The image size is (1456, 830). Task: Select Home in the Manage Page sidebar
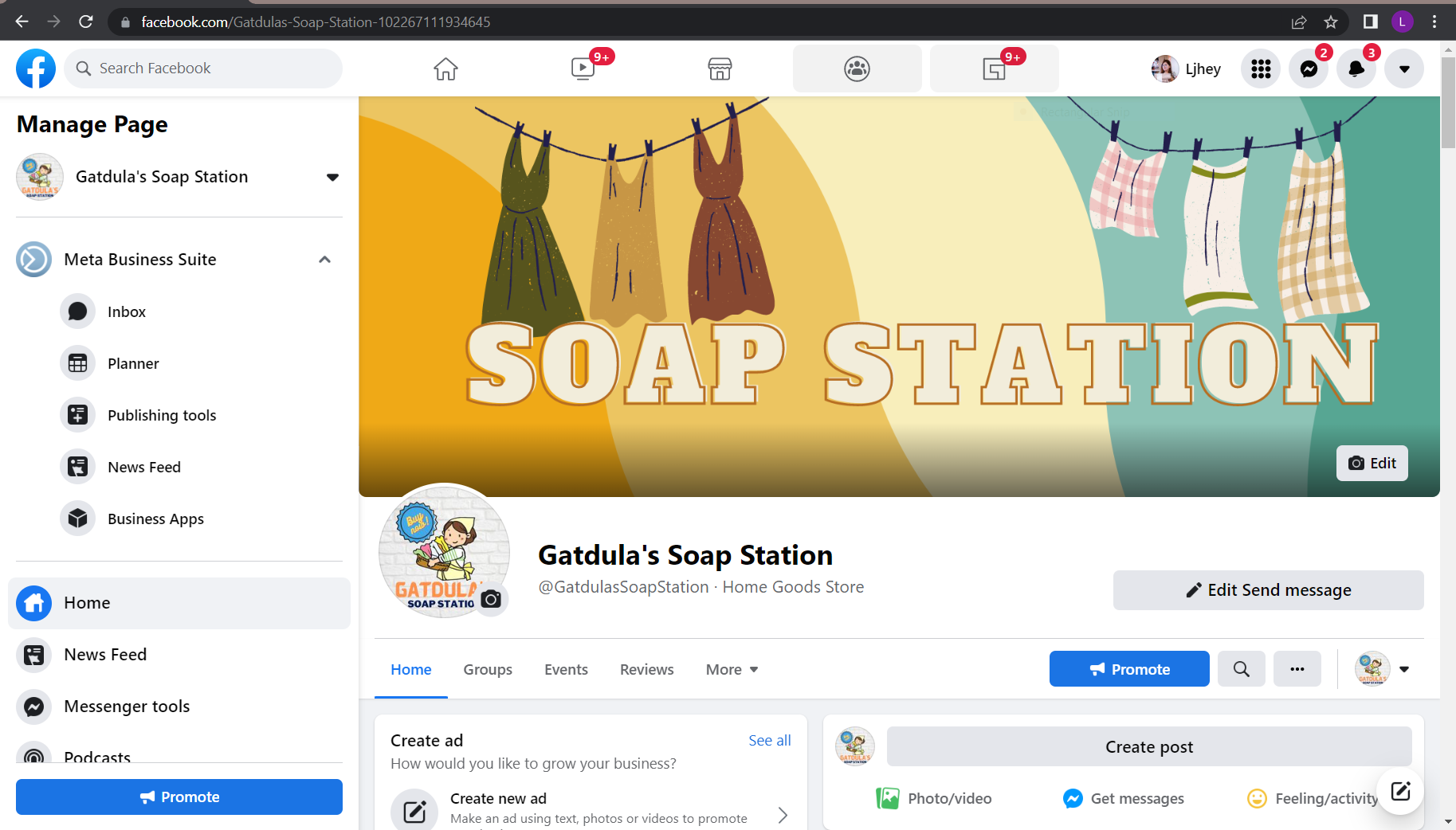click(x=179, y=603)
